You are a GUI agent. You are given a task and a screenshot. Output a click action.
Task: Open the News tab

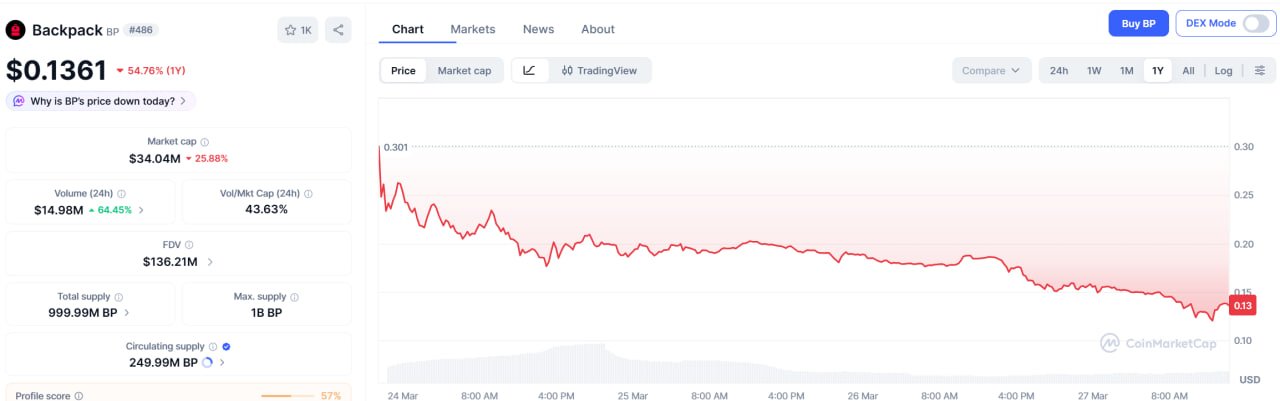point(538,29)
